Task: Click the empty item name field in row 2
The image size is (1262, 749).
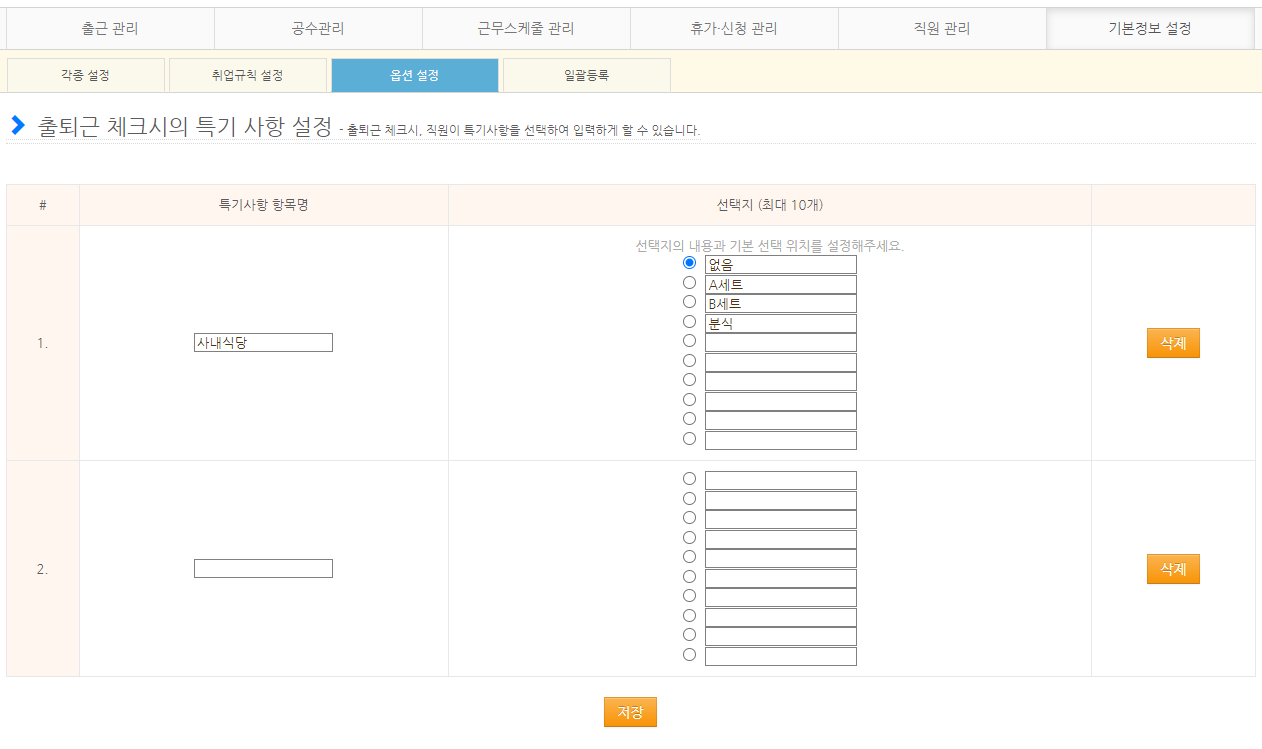Action: click(x=263, y=569)
